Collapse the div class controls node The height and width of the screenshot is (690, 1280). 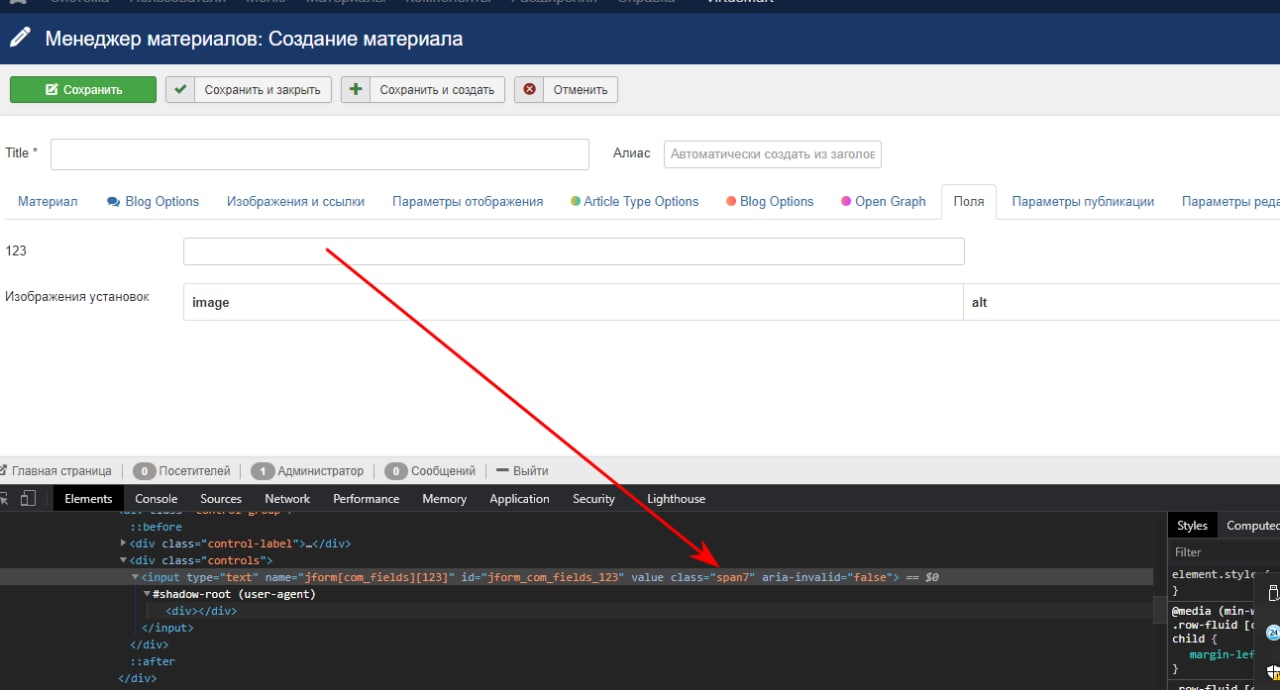(x=123, y=560)
